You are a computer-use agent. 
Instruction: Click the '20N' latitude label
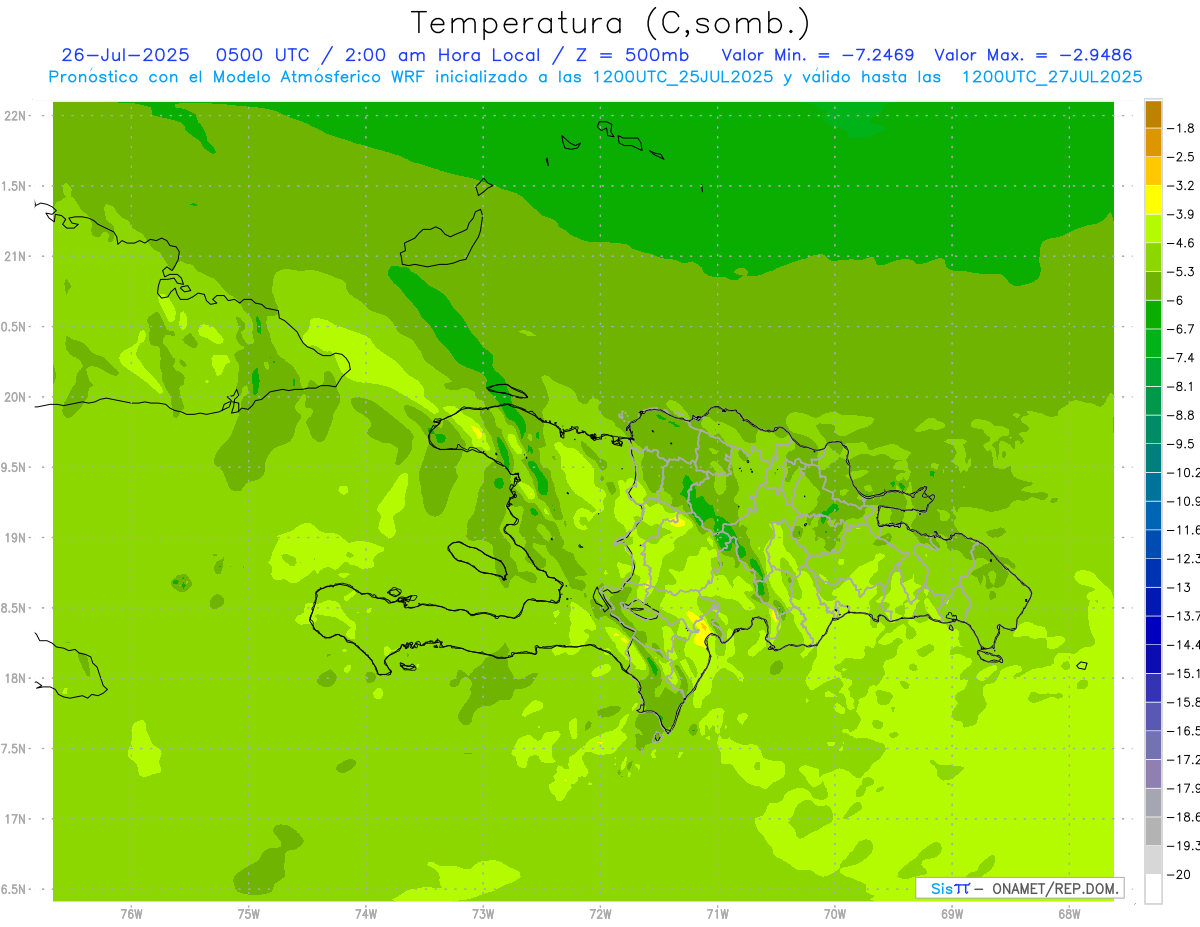15,397
